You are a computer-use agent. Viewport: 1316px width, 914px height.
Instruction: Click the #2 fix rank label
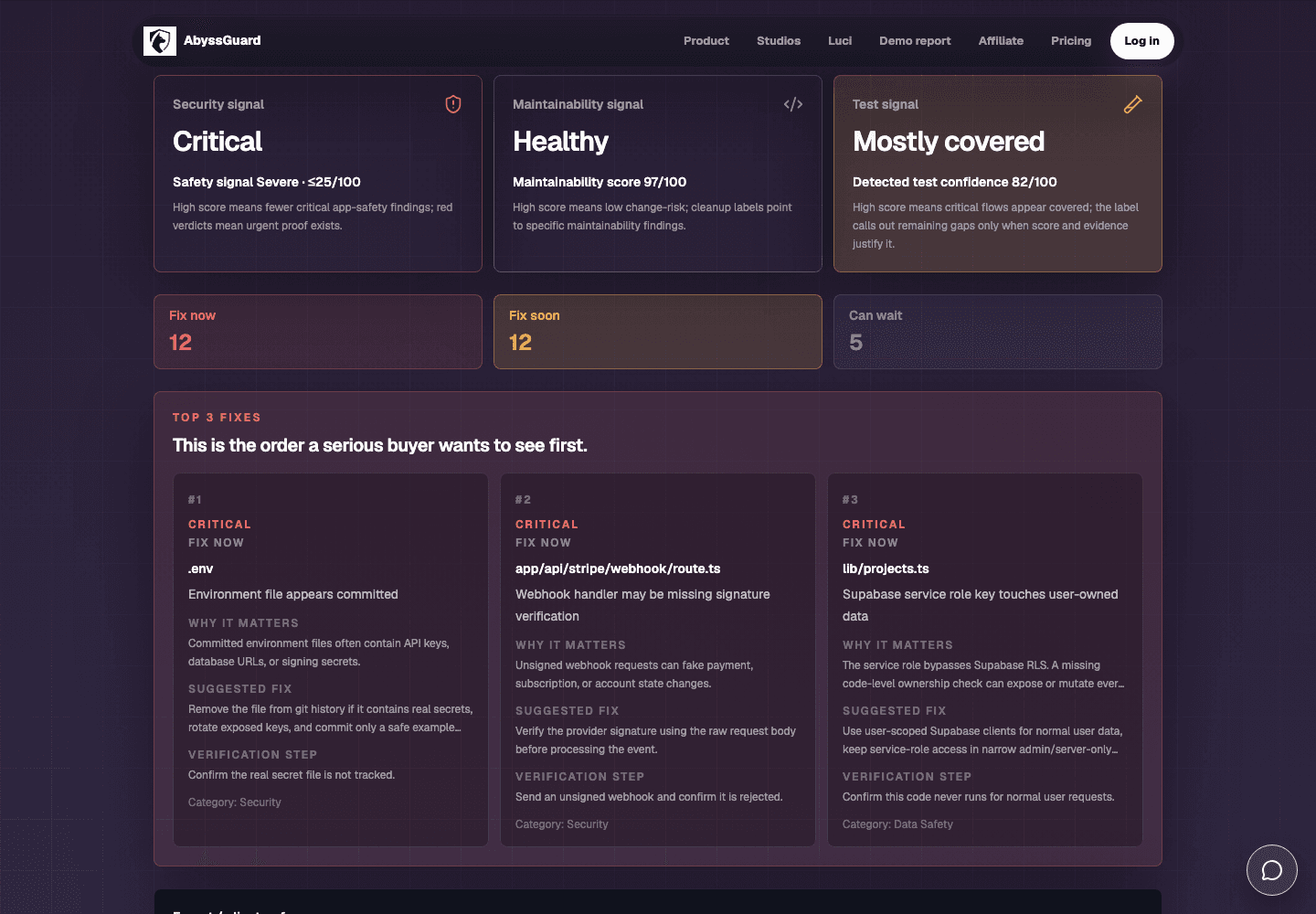(x=523, y=500)
